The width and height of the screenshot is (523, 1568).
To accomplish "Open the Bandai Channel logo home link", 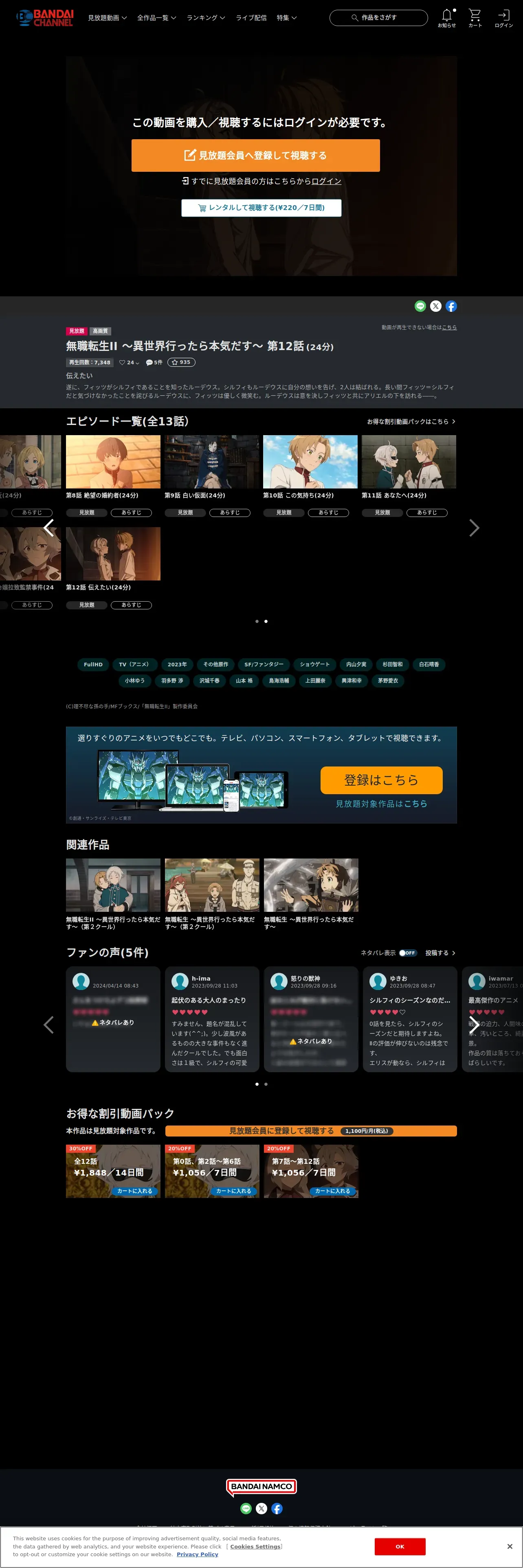I will tap(44, 18).
